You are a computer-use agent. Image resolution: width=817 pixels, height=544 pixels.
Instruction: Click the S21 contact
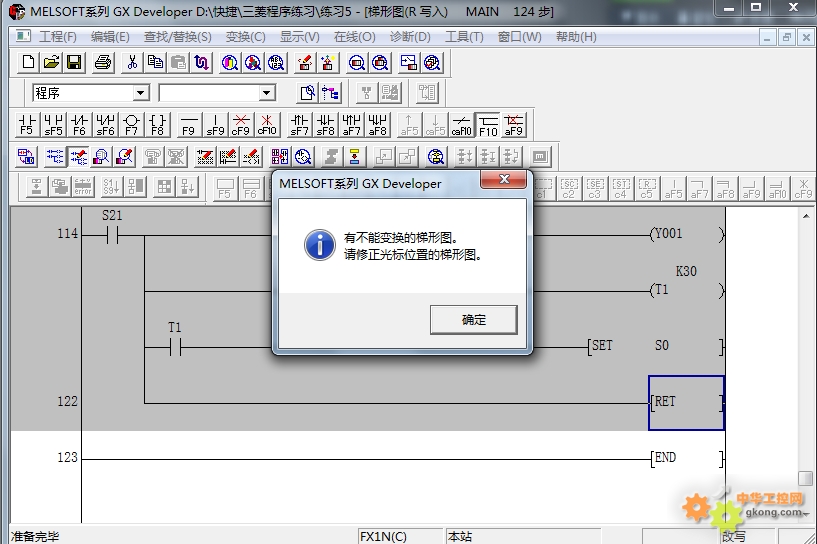[x=112, y=234]
